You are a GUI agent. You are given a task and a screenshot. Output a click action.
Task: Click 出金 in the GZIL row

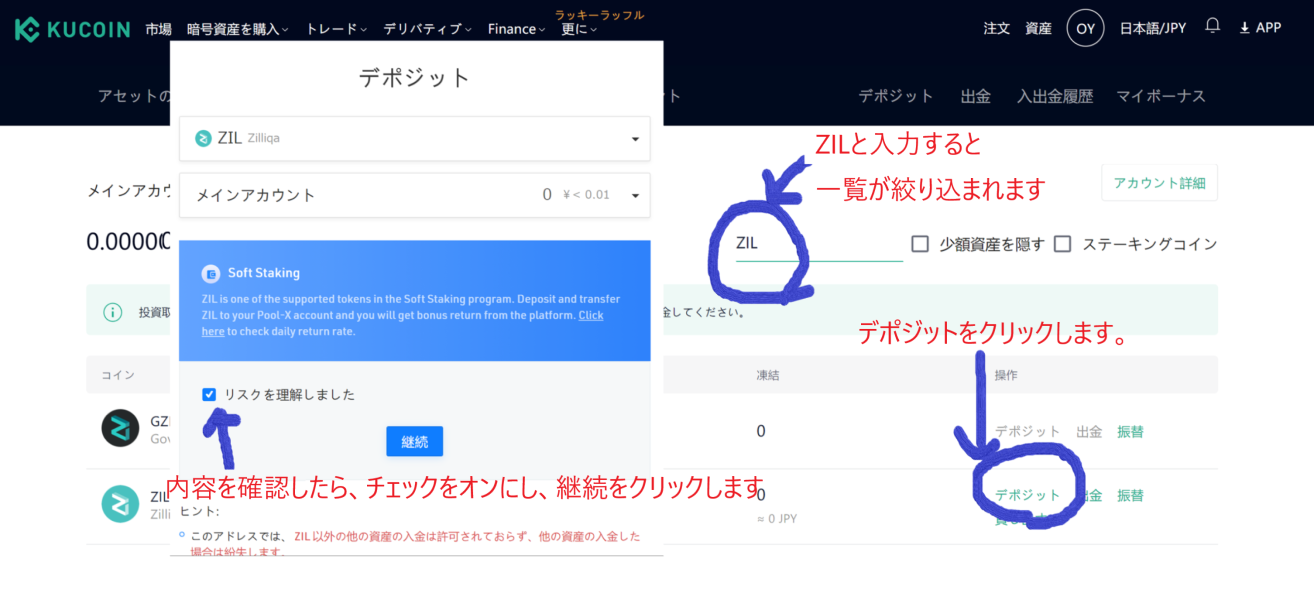1089,432
